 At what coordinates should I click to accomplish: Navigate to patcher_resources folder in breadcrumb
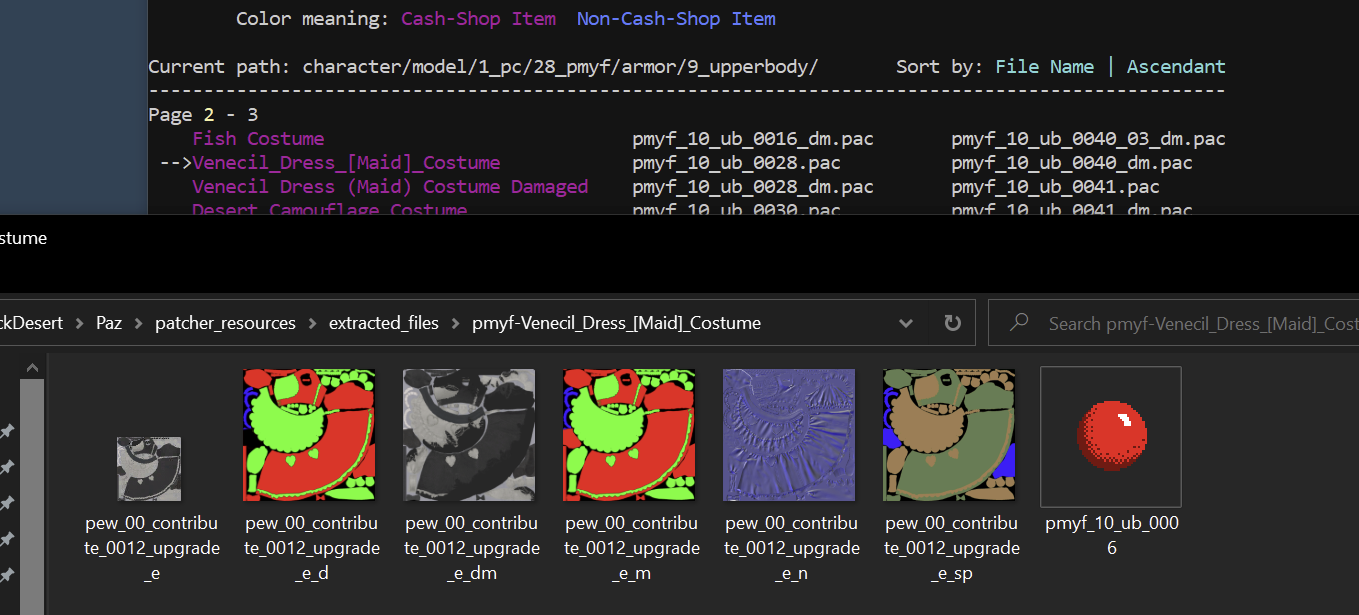[225, 323]
